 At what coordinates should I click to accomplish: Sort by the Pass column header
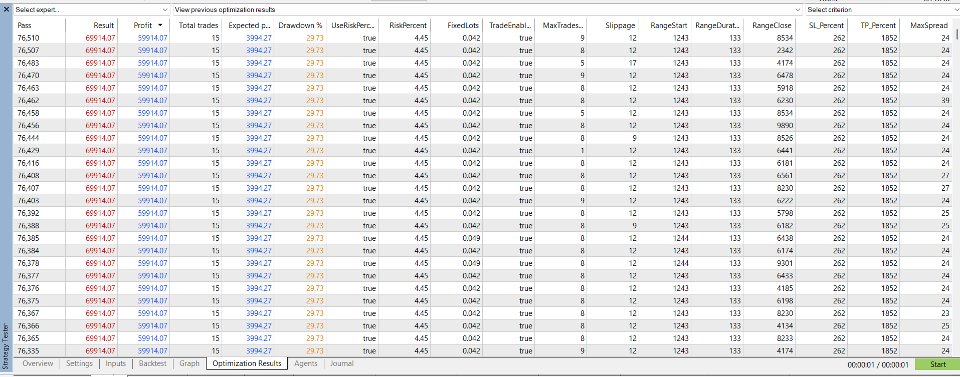coord(39,25)
